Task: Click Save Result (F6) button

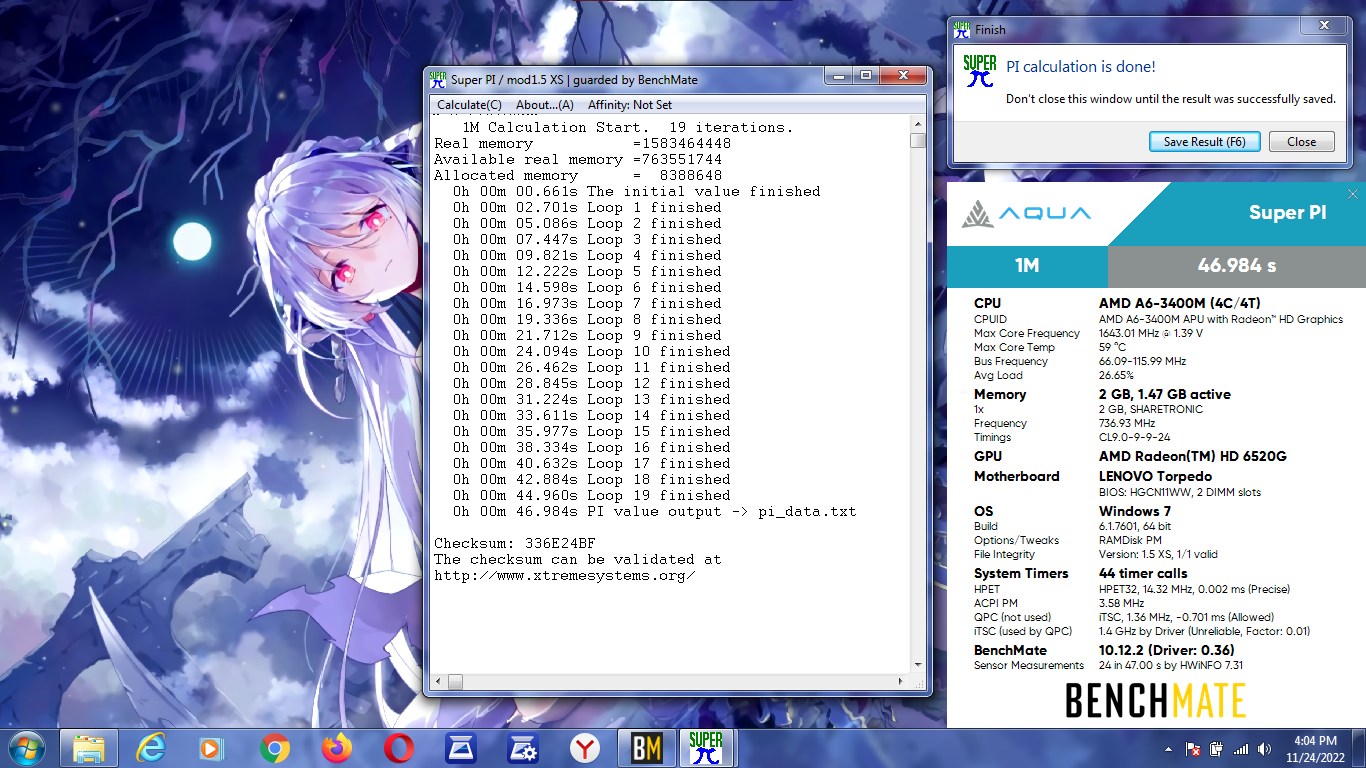Action: (1204, 142)
